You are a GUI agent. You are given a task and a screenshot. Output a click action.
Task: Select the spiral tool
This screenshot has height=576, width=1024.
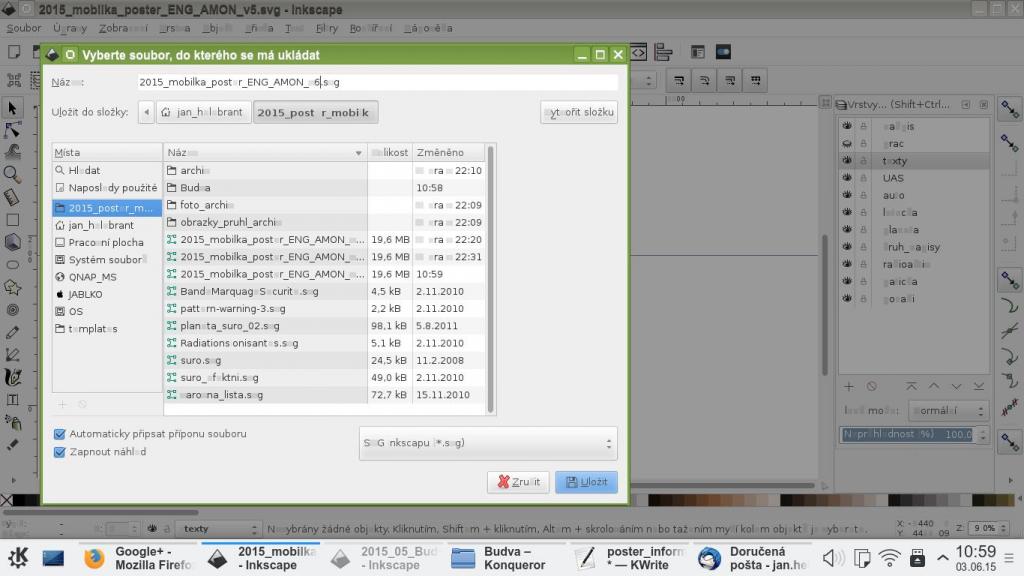[x=12, y=310]
